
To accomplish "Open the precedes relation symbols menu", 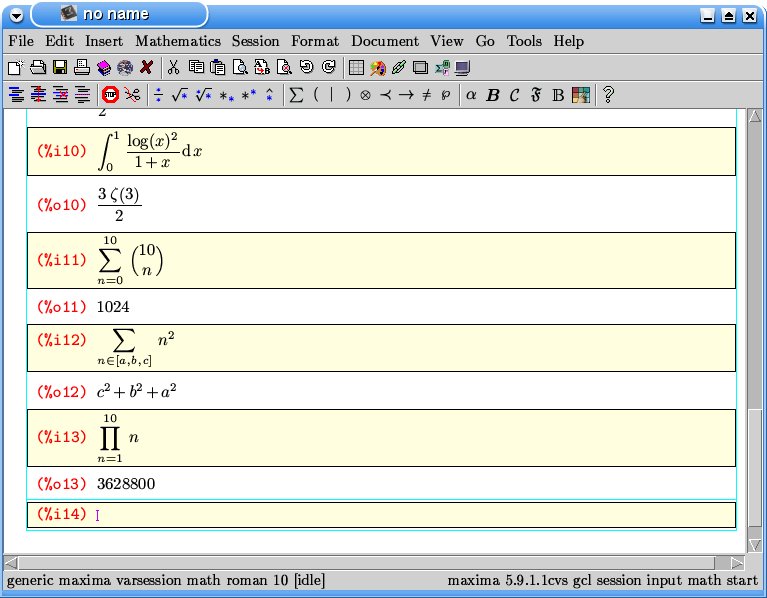I will point(386,95).
